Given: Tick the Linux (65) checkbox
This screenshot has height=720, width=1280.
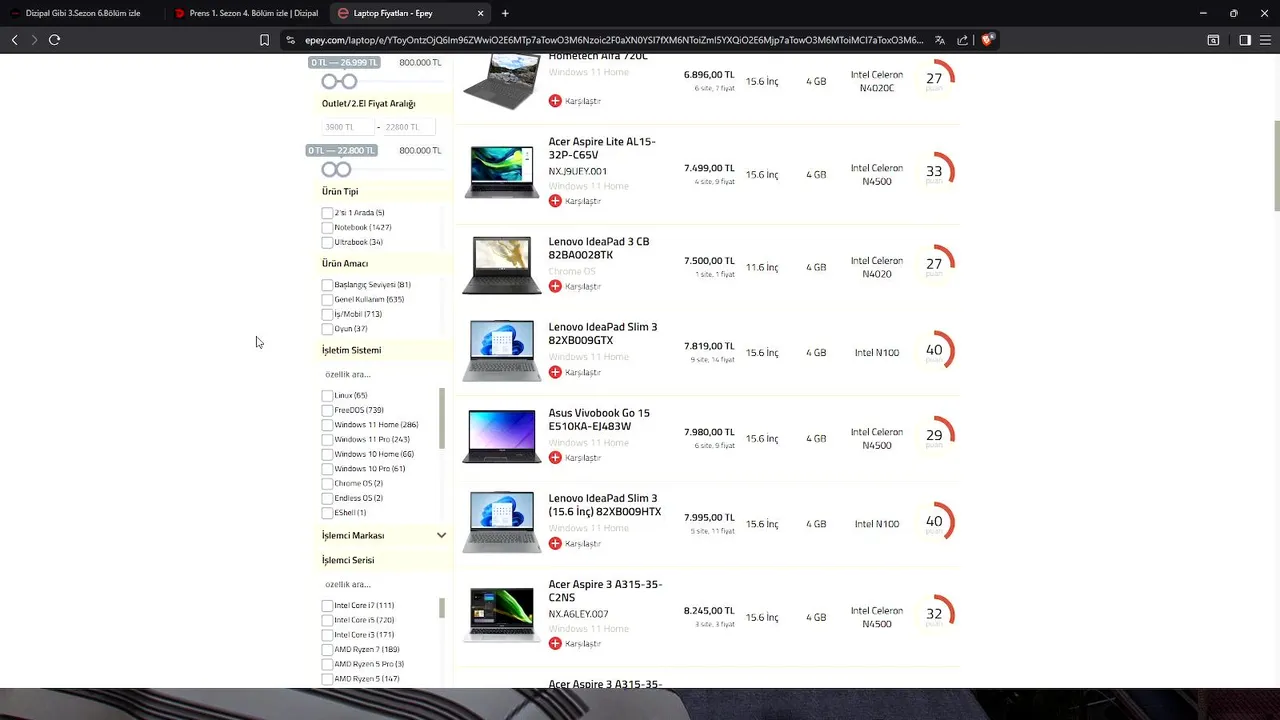Looking at the screenshot, I should (x=327, y=395).
